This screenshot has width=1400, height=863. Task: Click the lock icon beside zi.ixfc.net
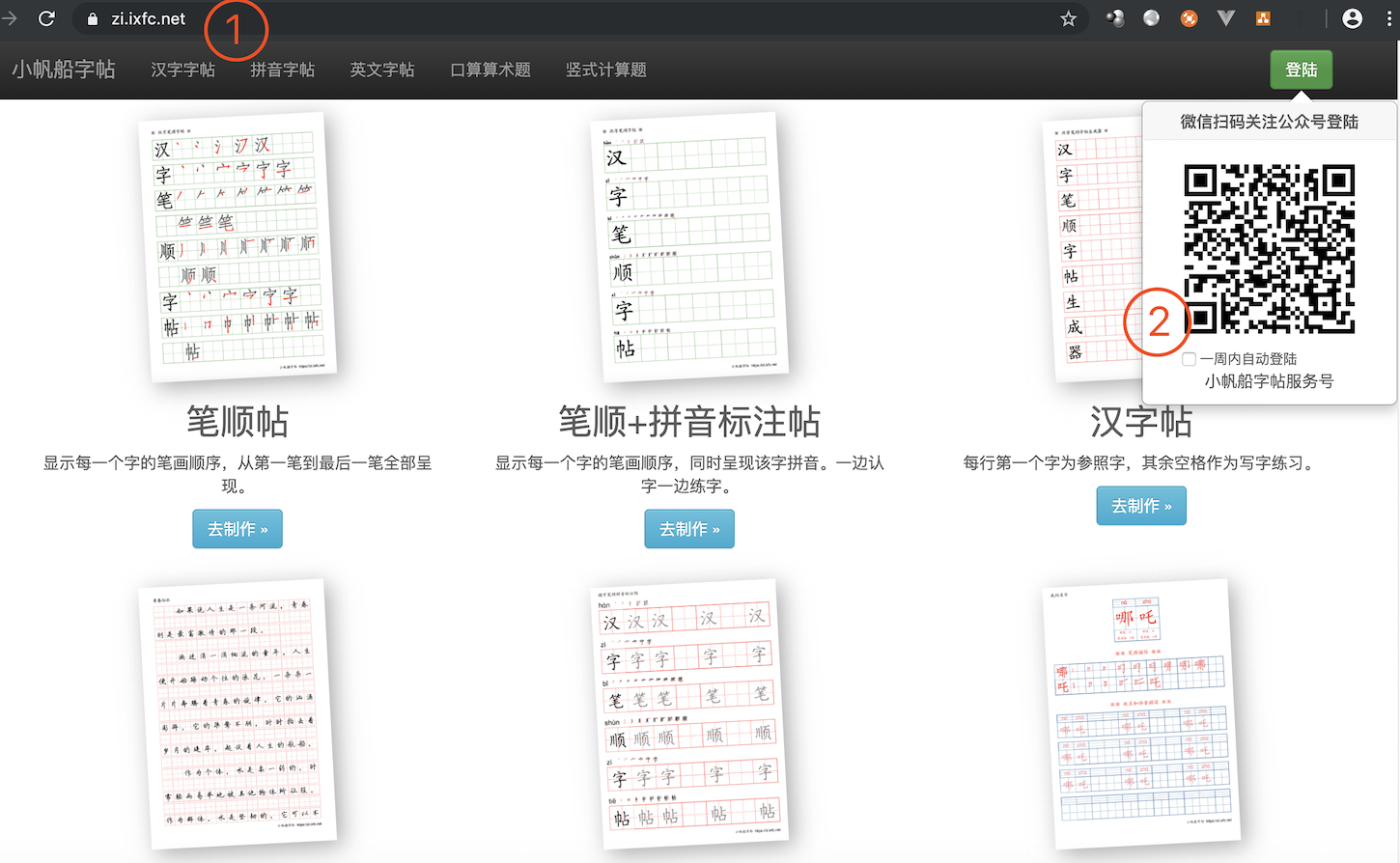click(x=93, y=18)
